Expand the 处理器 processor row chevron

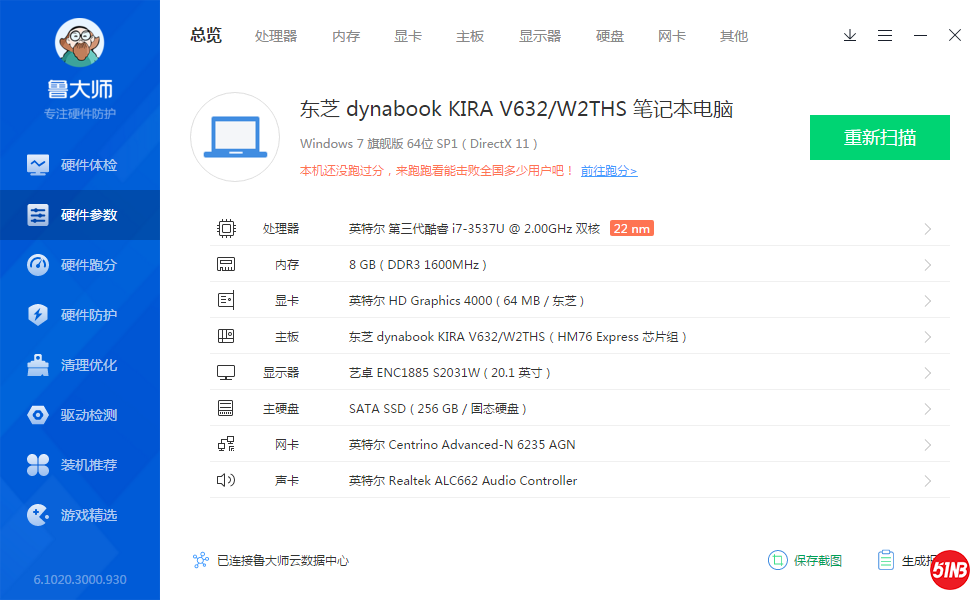927,229
